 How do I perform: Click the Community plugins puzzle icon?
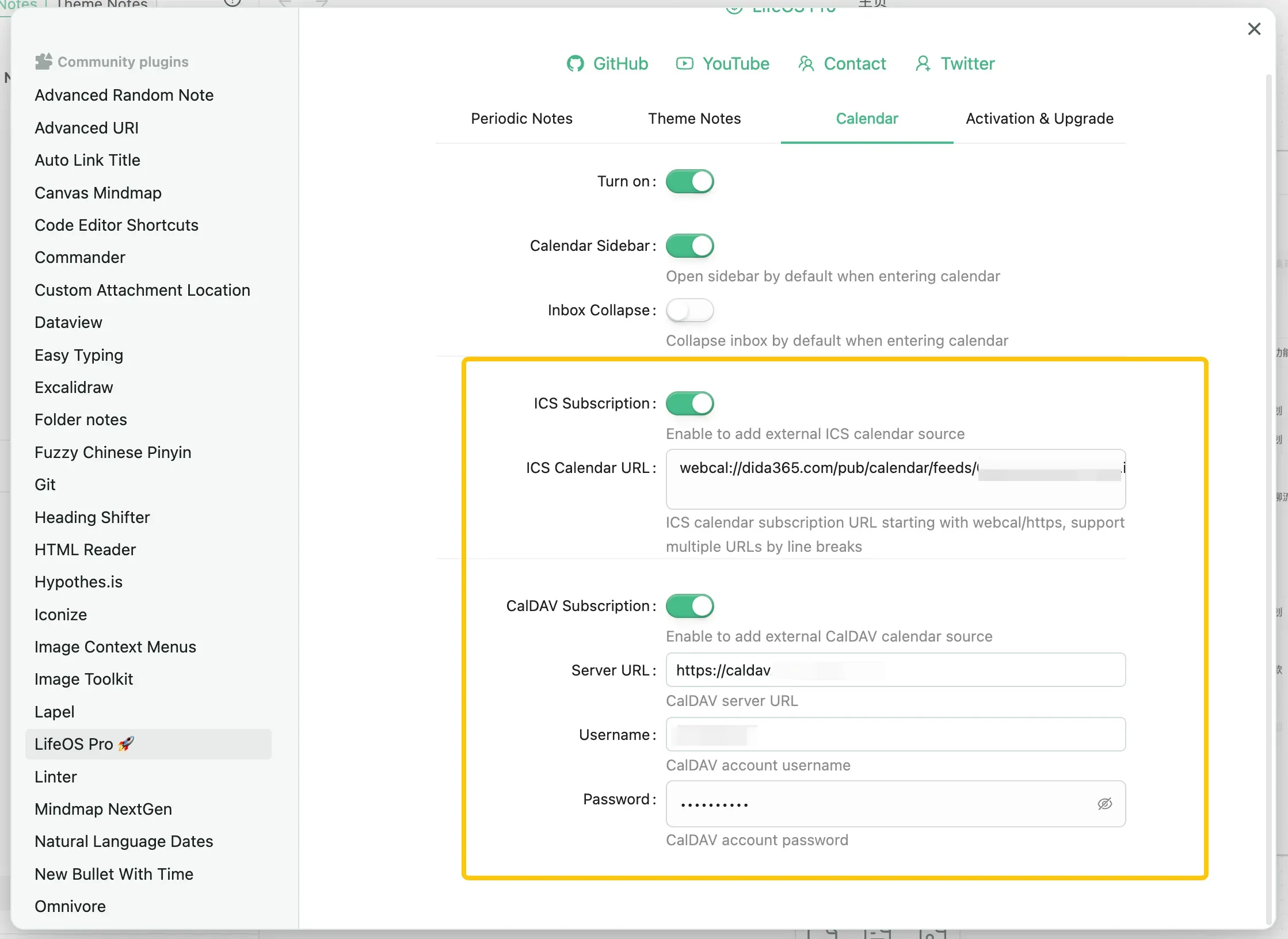[44, 62]
